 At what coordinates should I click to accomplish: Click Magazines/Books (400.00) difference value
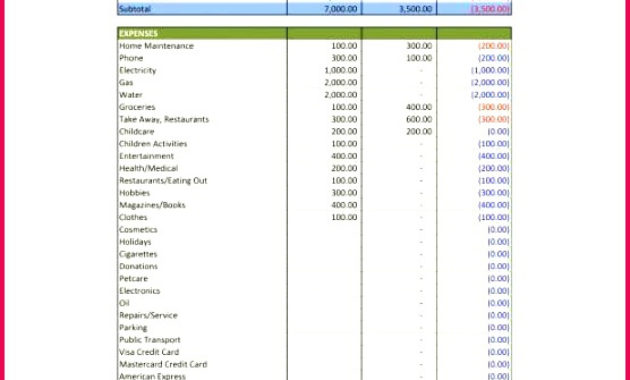[494, 205]
